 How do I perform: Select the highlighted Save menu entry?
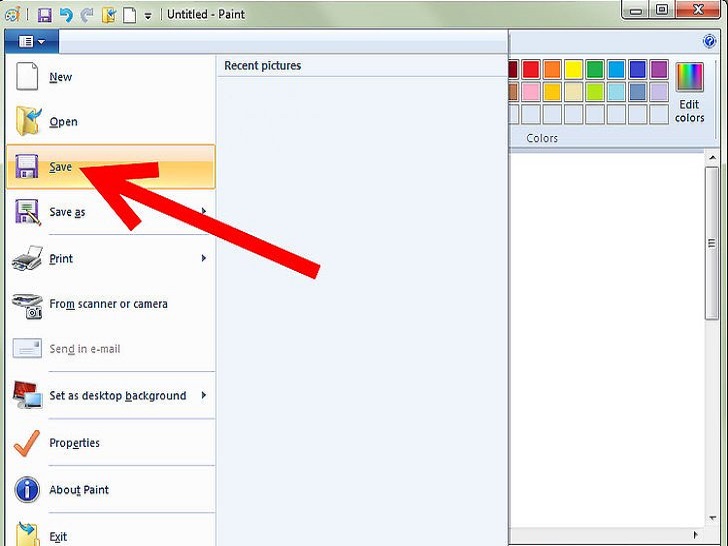pyautogui.click(x=110, y=167)
